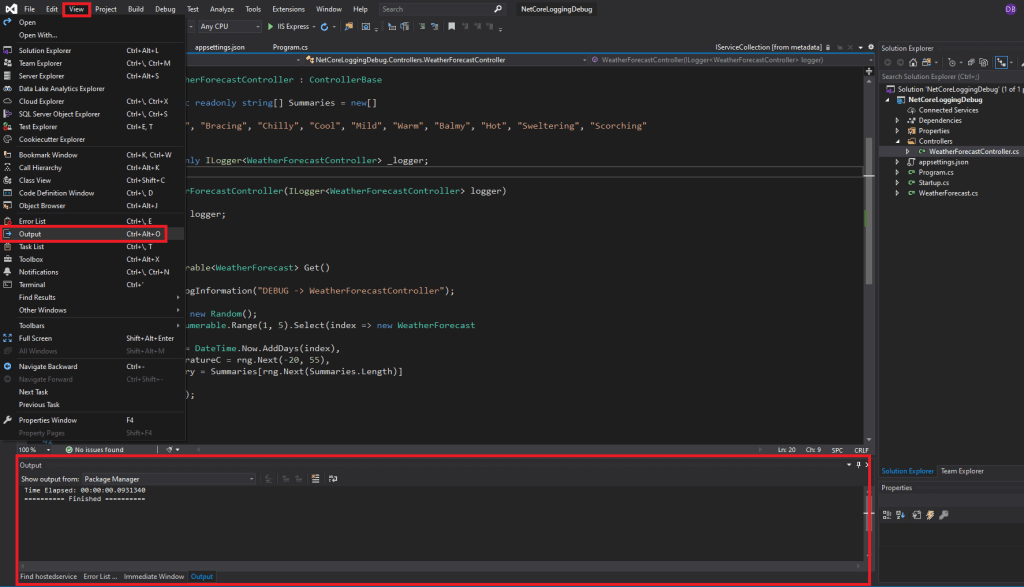Click the Team Explorer icon in View menu

click(x=8, y=63)
